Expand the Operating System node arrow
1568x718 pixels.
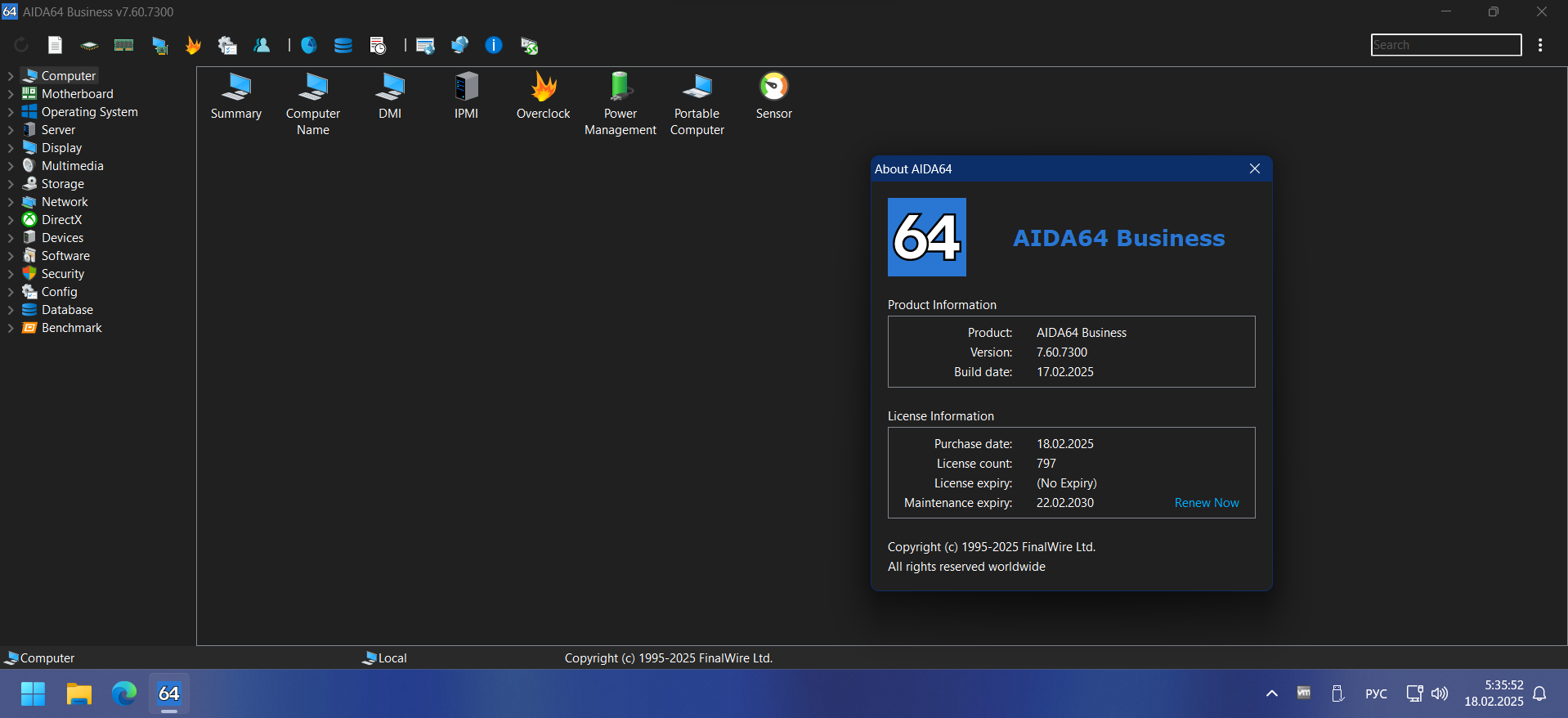pos(11,112)
